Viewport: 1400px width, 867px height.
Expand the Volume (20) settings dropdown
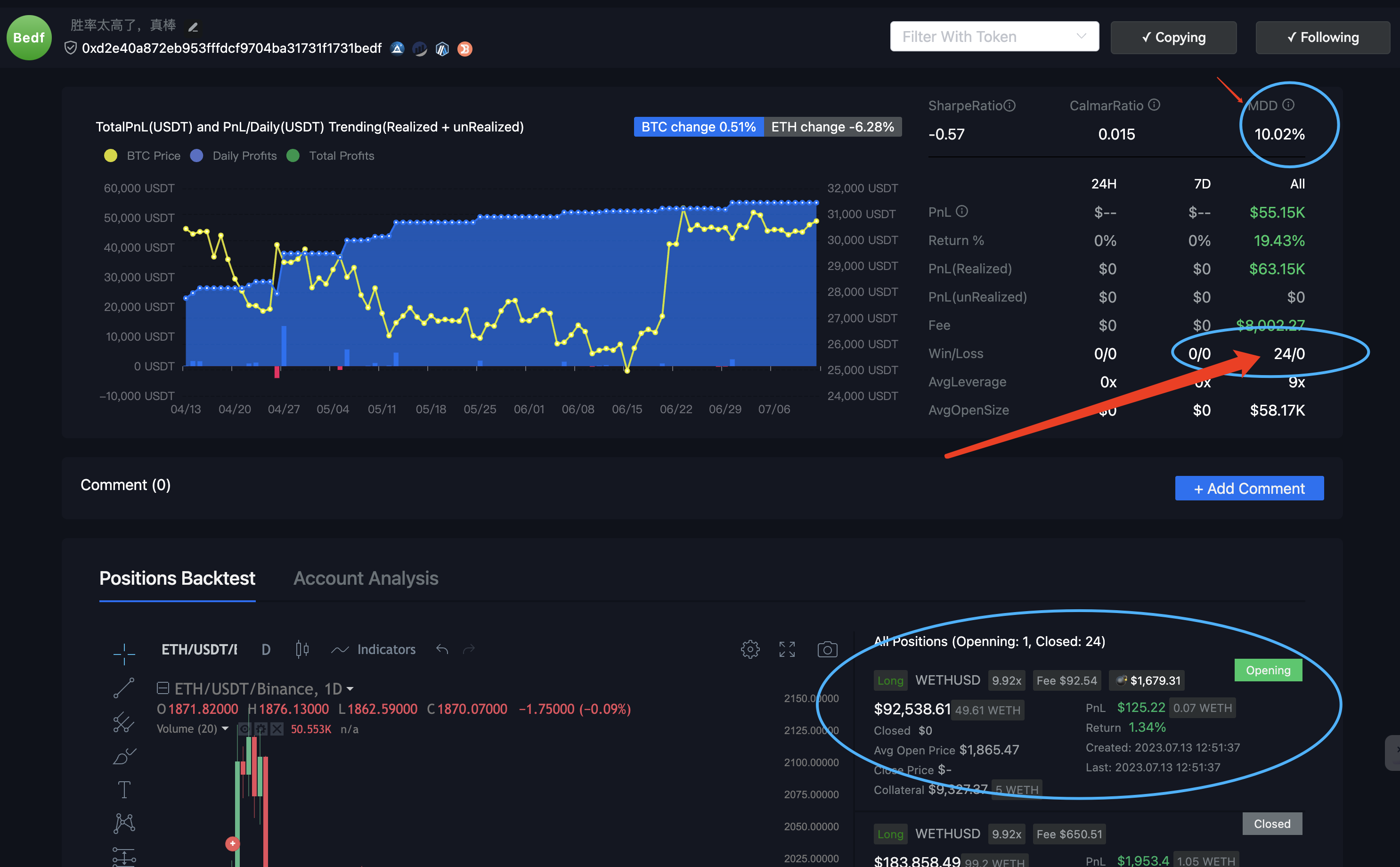226,729
